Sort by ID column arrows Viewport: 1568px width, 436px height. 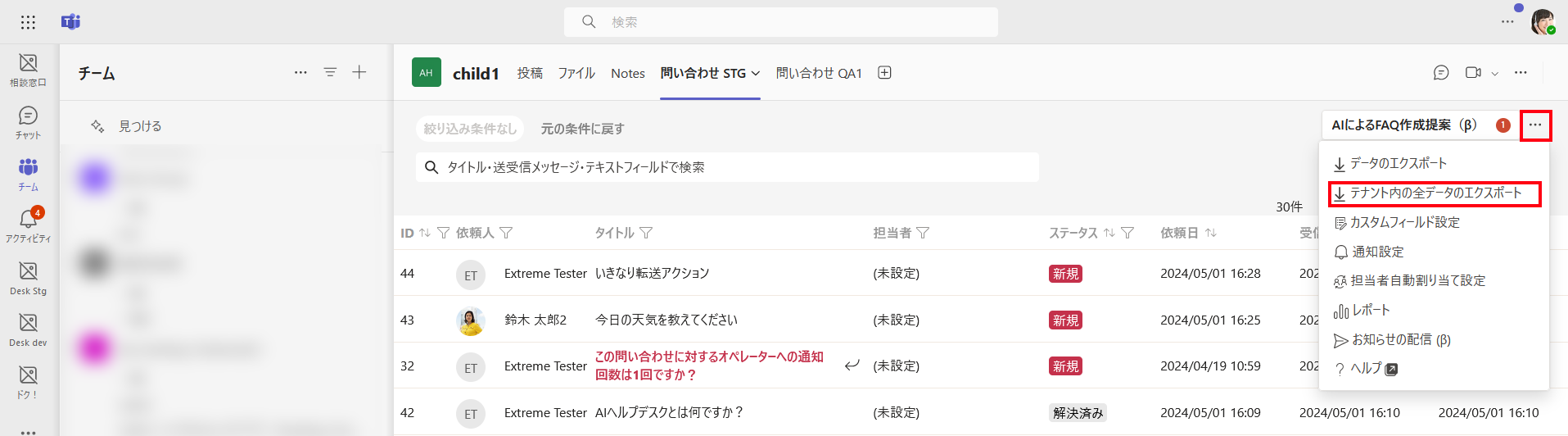click(424, 234)
